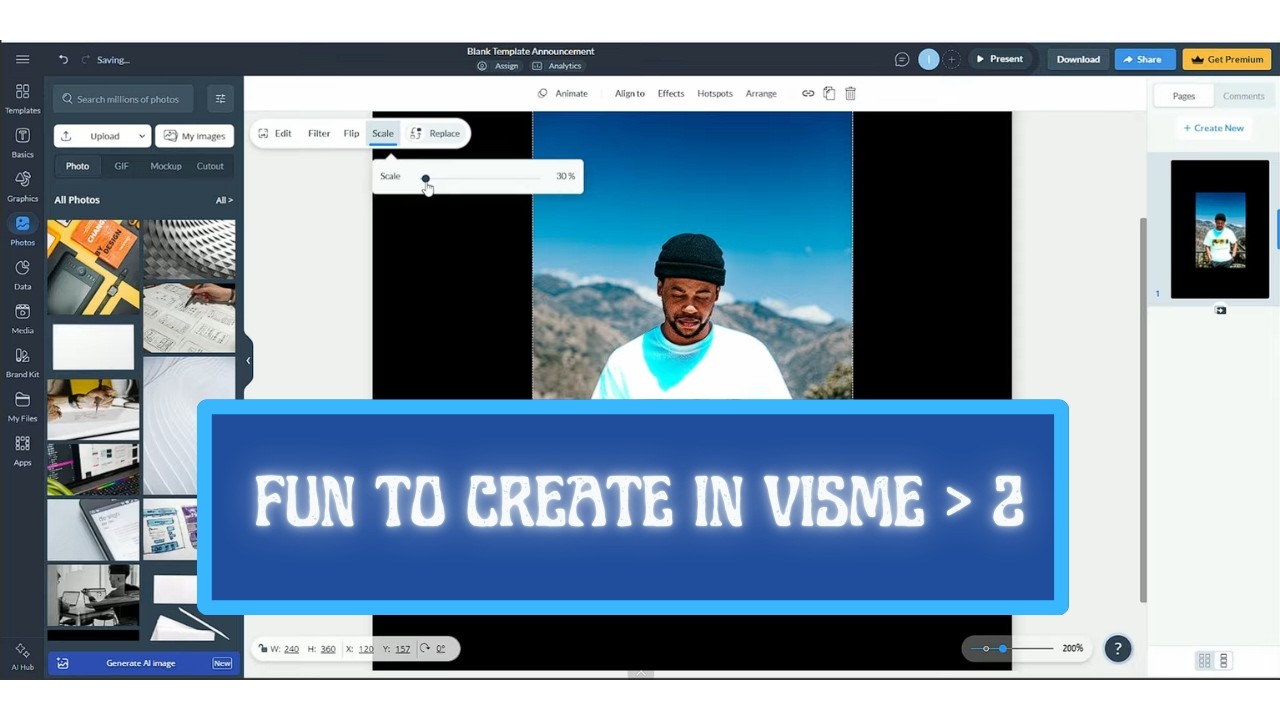Select the Photos sidebar panel
The image size is (1280, 720).
point(22,230)
